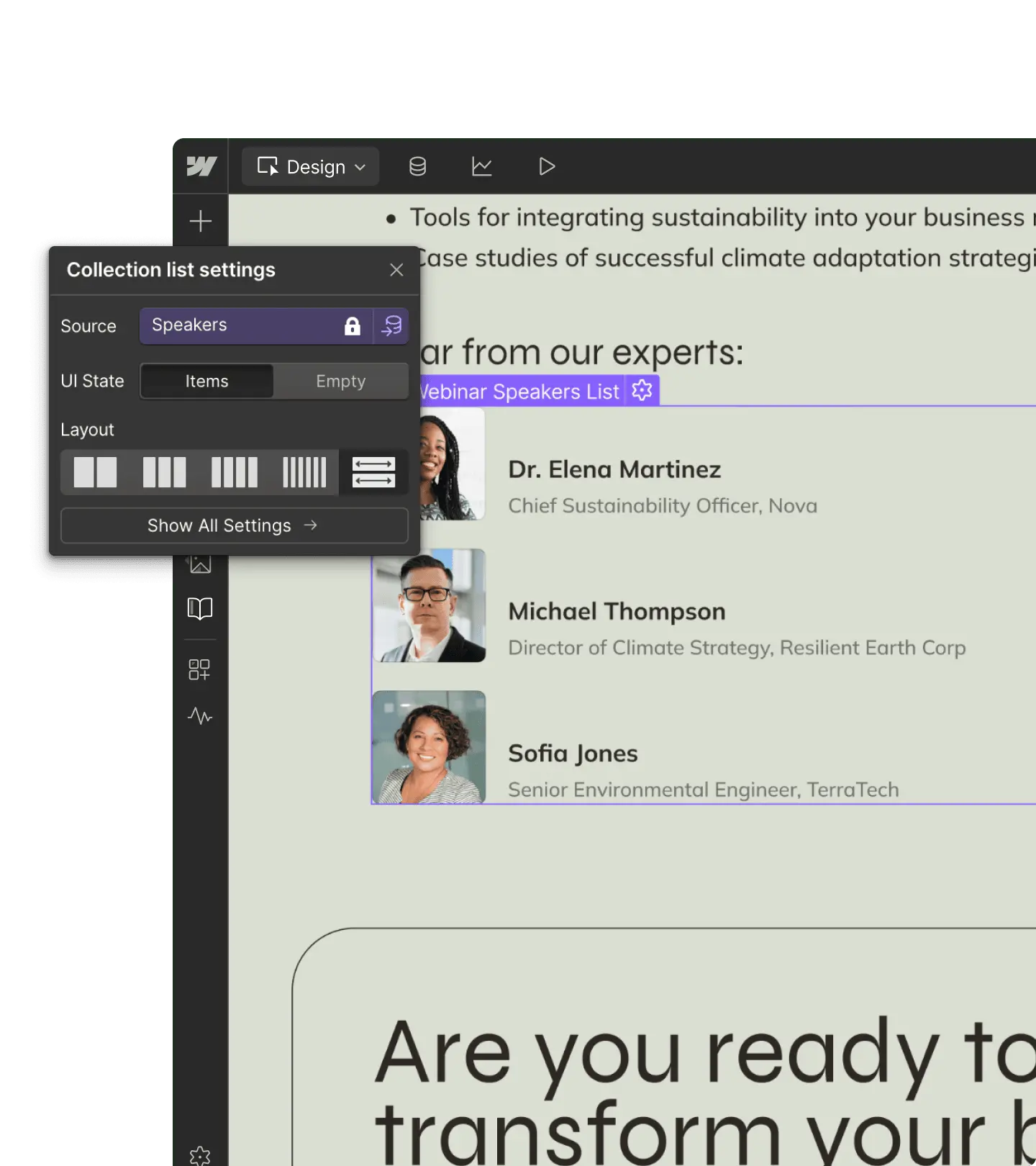This screenshot has width=1036, height=1166.
Task: Click the Add elements plus icon
Action: point(201,221)
